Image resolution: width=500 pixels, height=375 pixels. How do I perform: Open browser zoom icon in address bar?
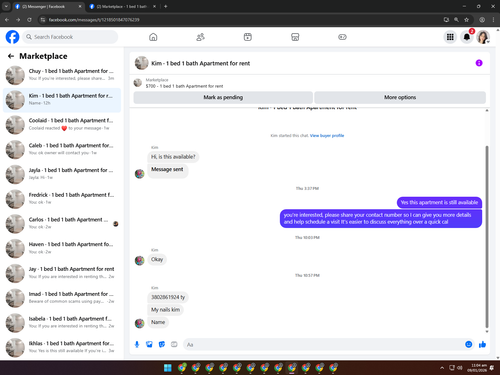pyautogui.click(x=456, y=20)
